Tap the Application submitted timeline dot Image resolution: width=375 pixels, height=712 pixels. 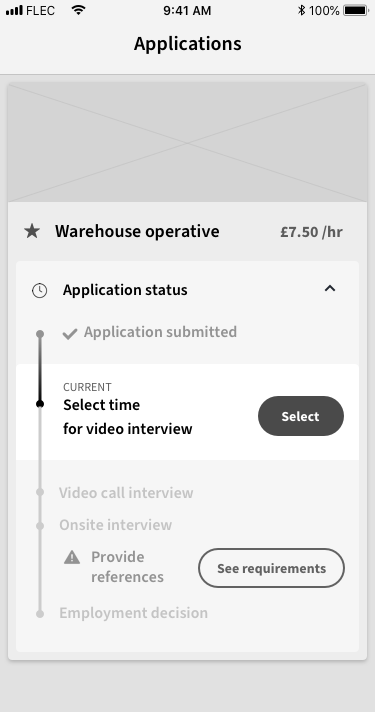click(40, 334)
